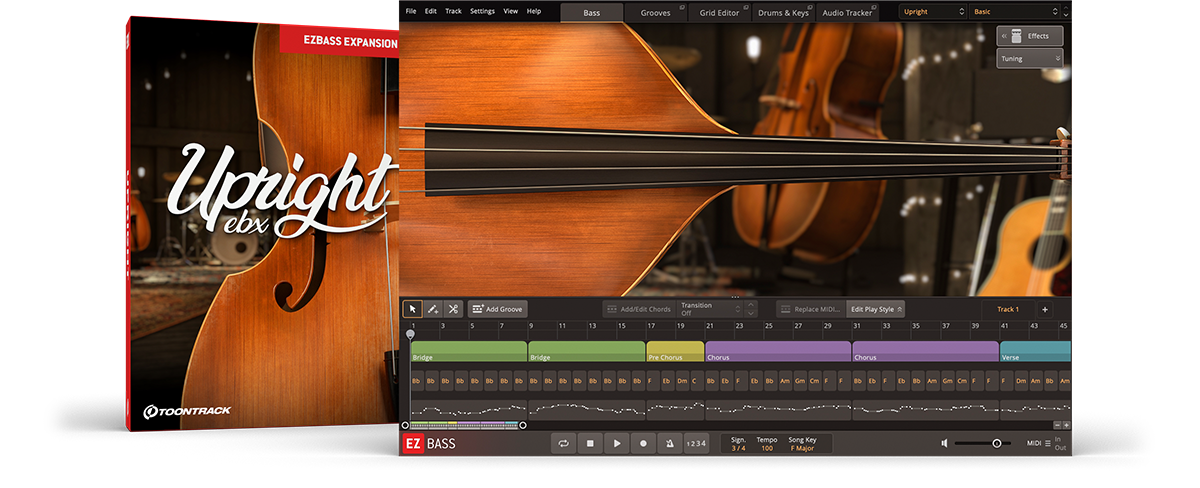Viewport: 1200px width, 488px height.
Task: Switch to the Grooves tab
Action: pyautogui.click(x=656, y=12)
